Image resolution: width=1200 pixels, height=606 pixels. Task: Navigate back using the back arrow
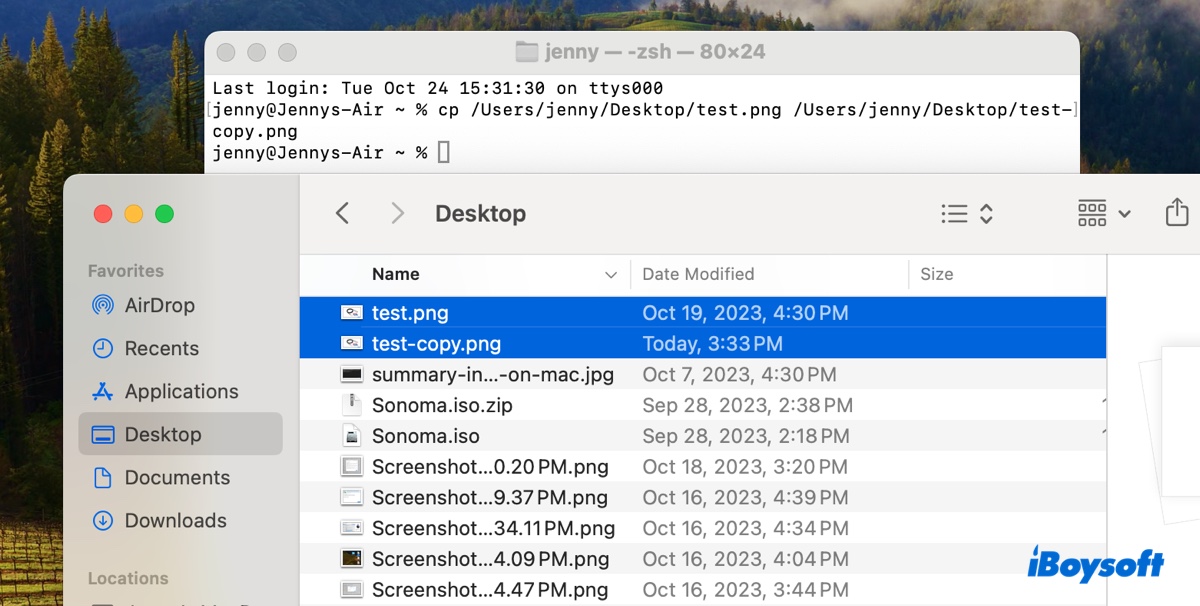pos(343,213)
